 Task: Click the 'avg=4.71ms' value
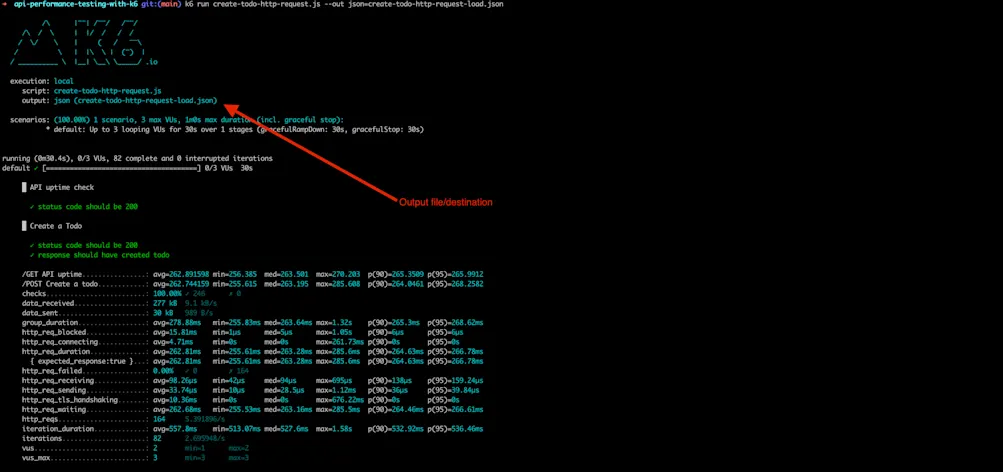[173, 342]
